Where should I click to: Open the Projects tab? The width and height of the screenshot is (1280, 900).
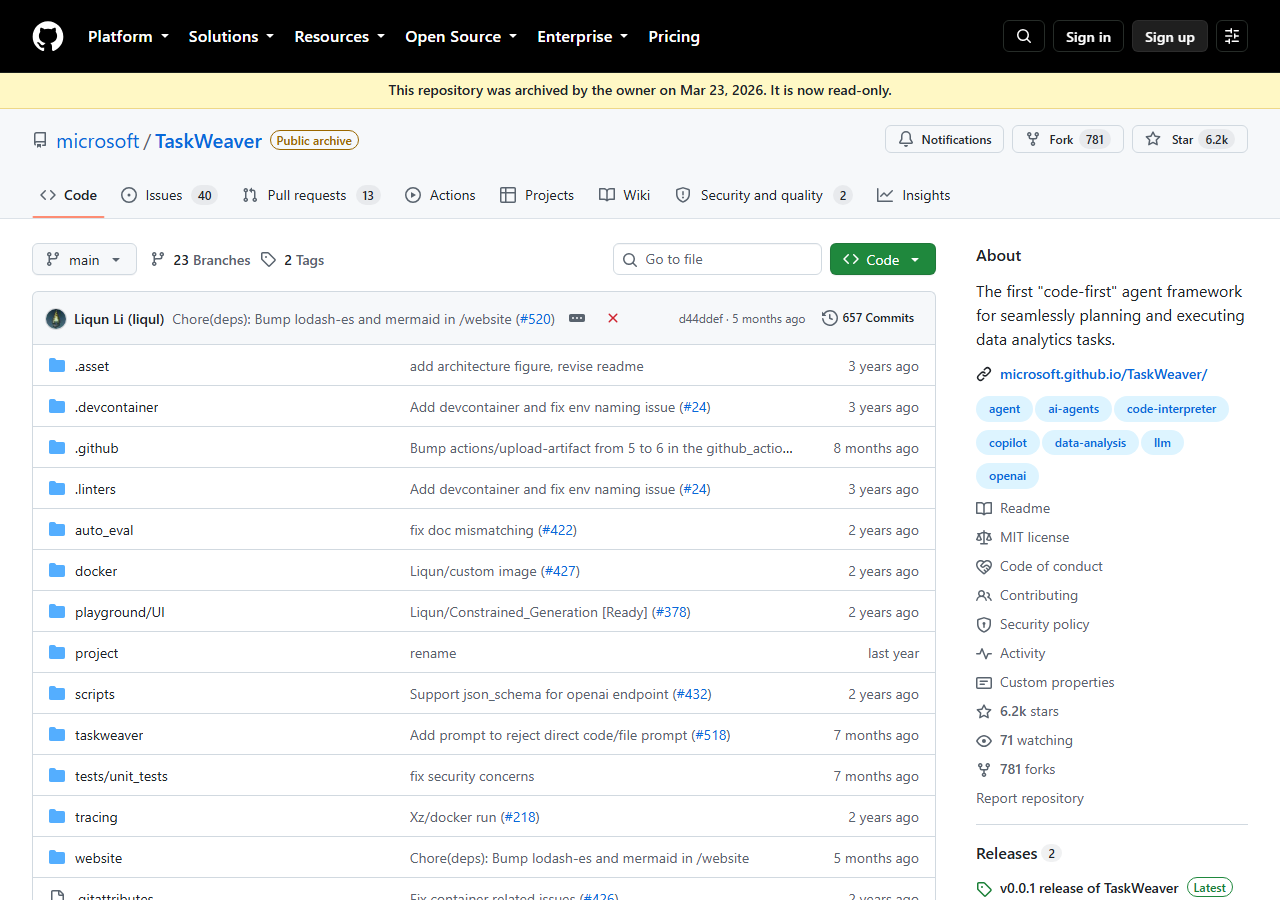coord(537,195)
